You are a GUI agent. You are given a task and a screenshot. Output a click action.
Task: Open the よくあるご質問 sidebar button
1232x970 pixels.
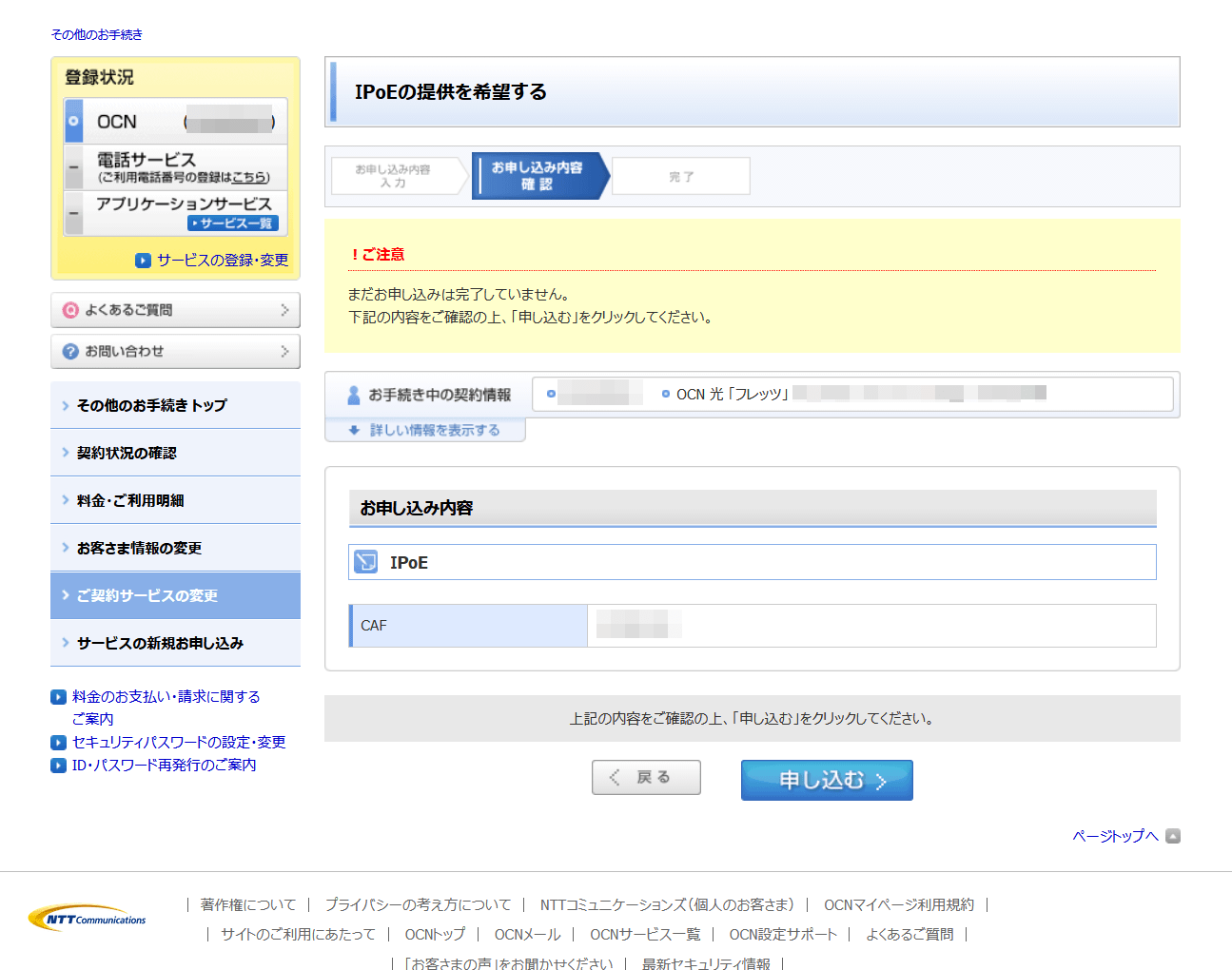click(x=175, y=310)
